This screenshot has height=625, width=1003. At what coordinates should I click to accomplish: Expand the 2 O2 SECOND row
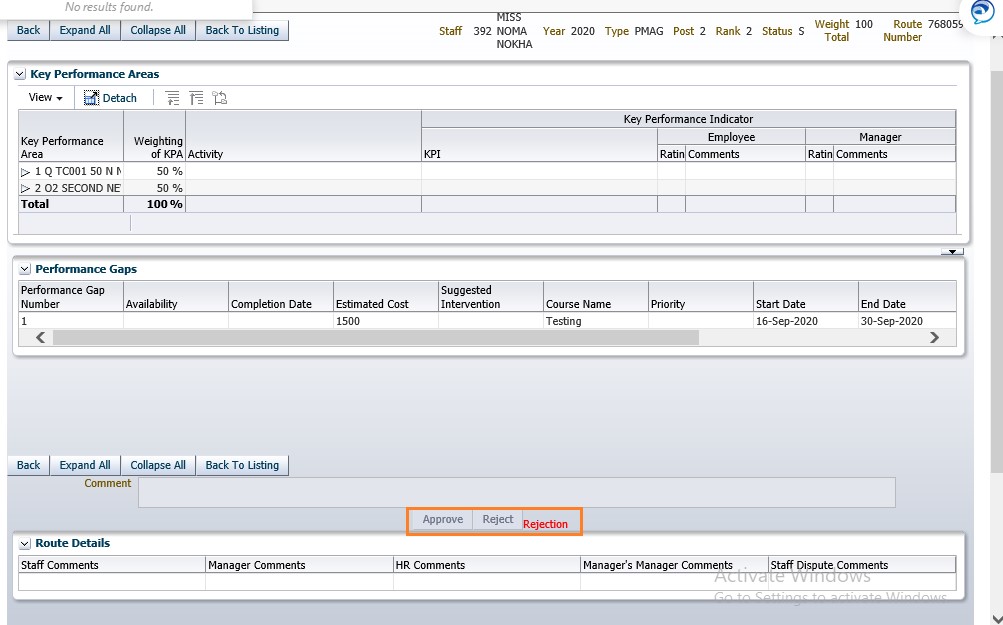pyautogui.click(x=26, y=188)
